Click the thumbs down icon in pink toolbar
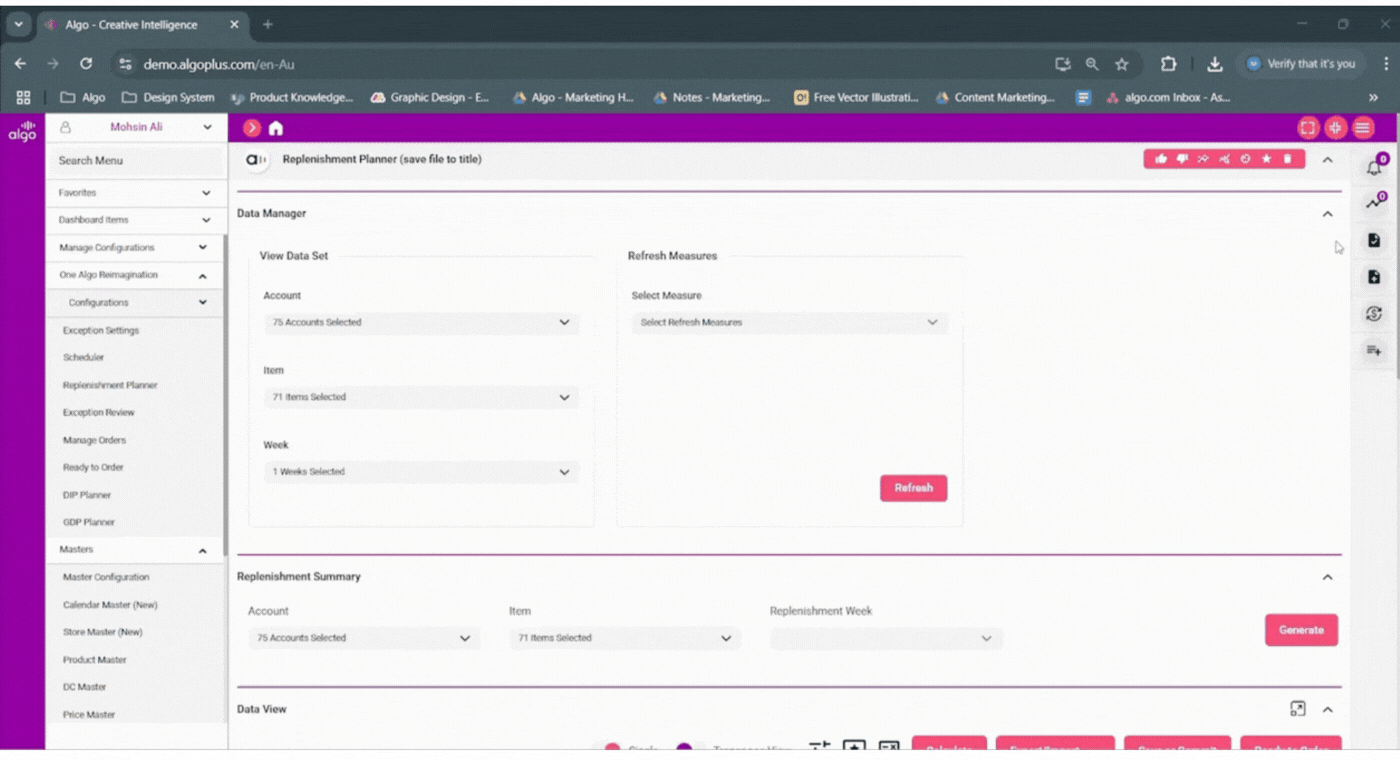The height and width of the screenshot is (760, 1400). point(1182,159)
